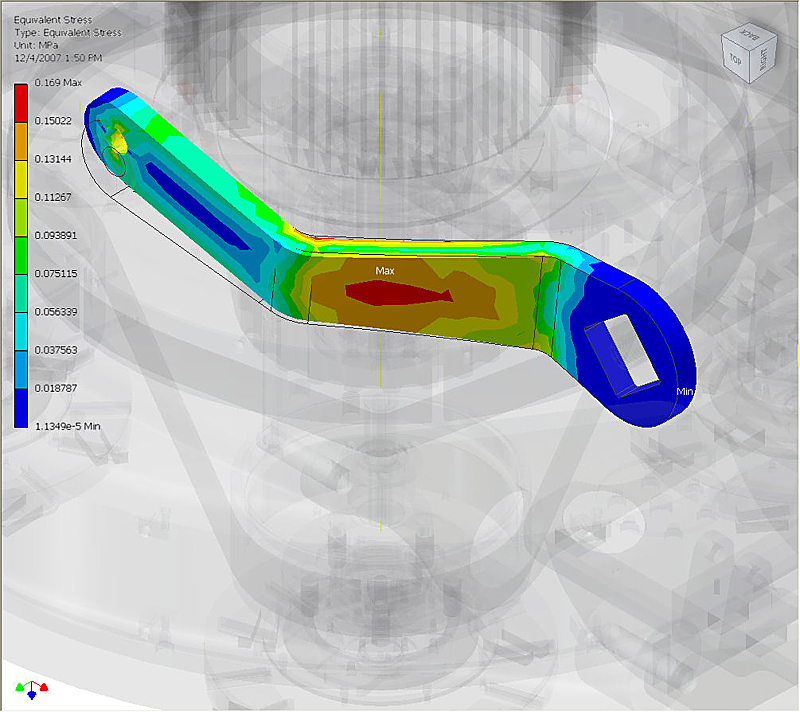Click the red axis arrow of the triad
Viewport: 800px width, 712px height.
(x=44, y=688)
